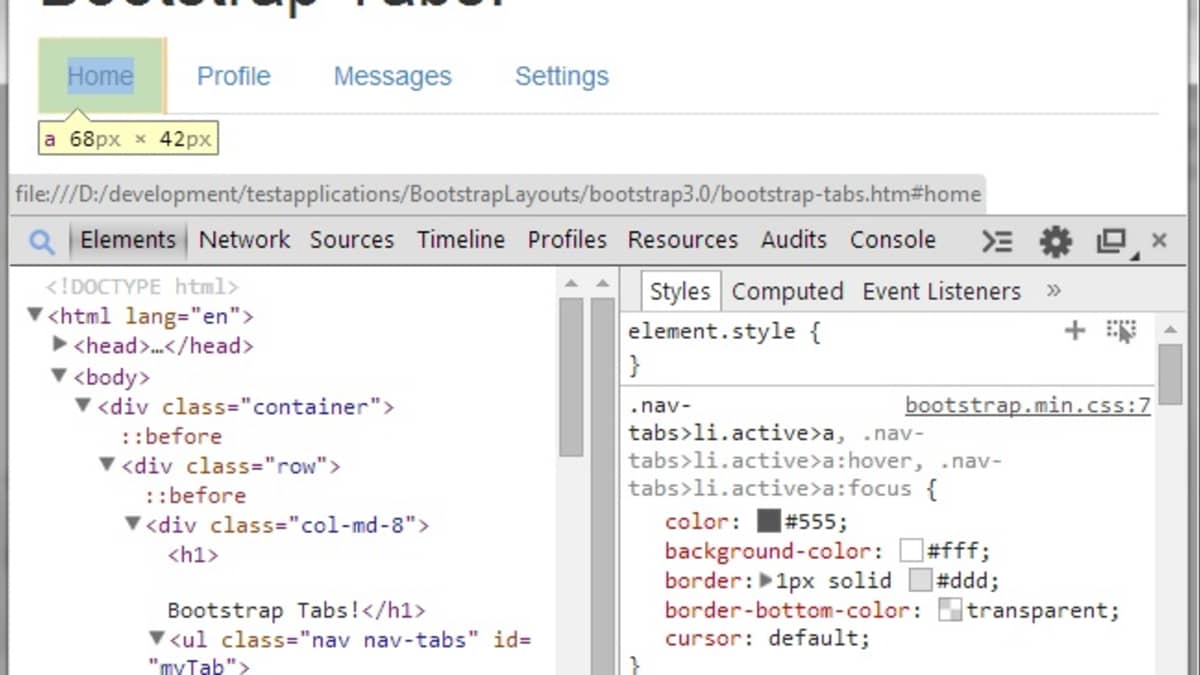Viewport: 1200px width, 675px height.
Task: Select the Profile nav tab on the page
Action: (233, 75)
